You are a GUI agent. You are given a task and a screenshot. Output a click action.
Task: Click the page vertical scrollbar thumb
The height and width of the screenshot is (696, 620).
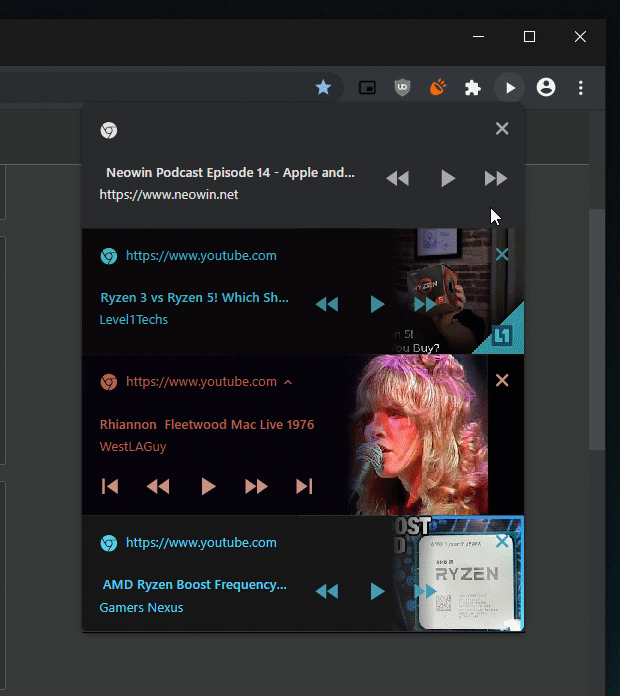coord(597,329)
